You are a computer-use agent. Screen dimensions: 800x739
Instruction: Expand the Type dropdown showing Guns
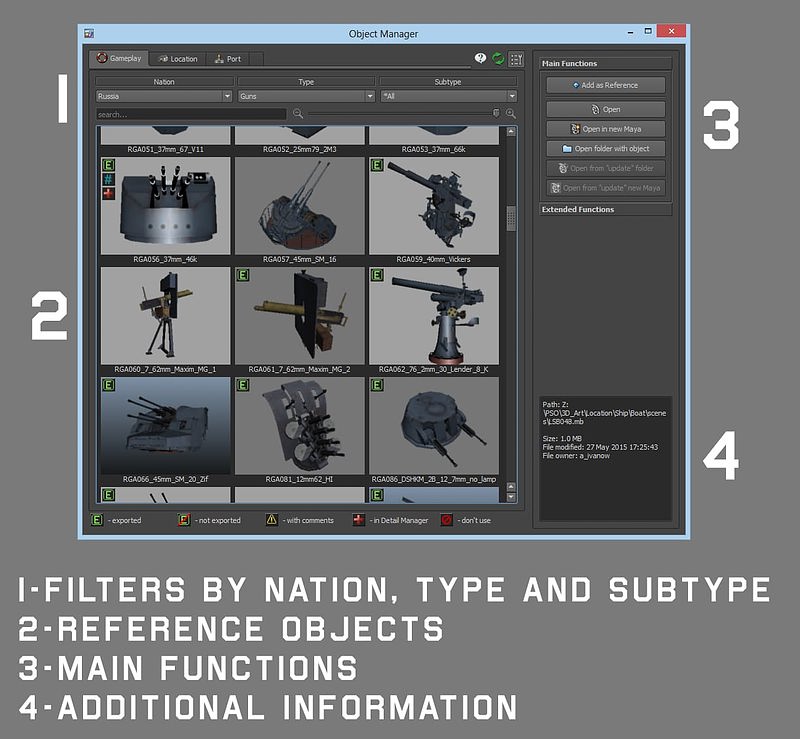(x=306, y=96)
